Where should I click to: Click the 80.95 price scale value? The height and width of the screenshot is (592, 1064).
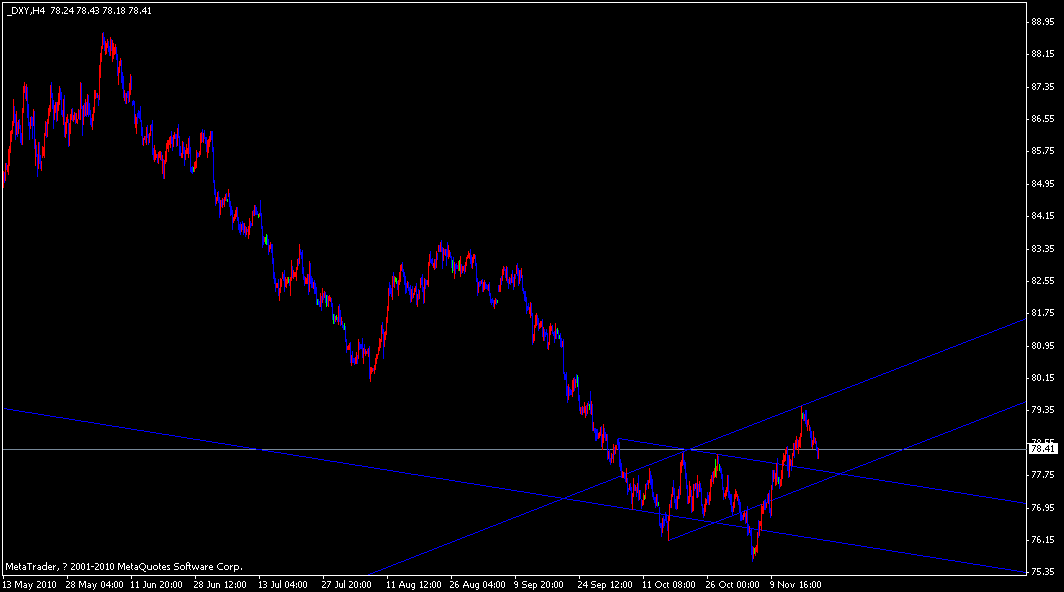point(1043,346)
